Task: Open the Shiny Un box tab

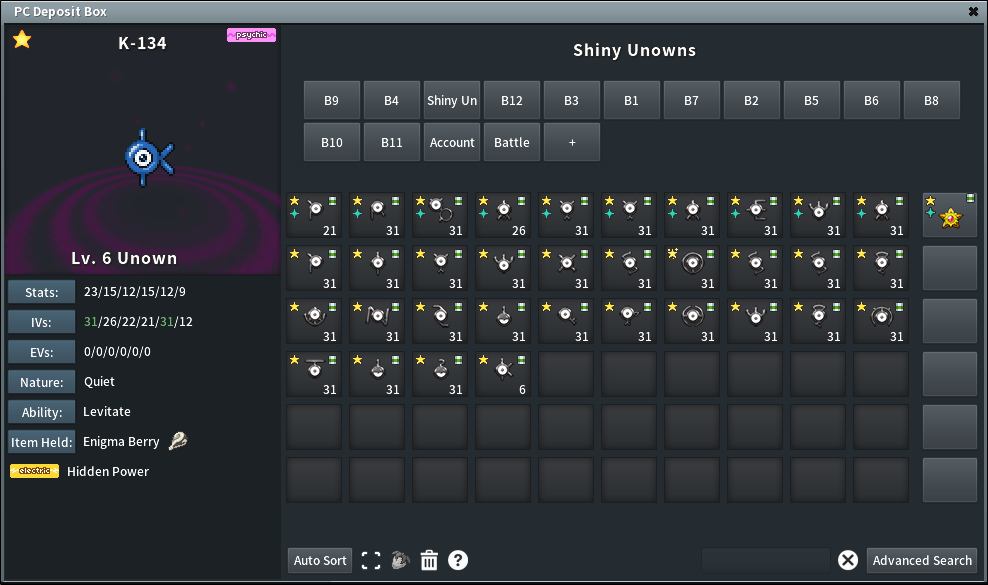Action: (x=452, y=100)
